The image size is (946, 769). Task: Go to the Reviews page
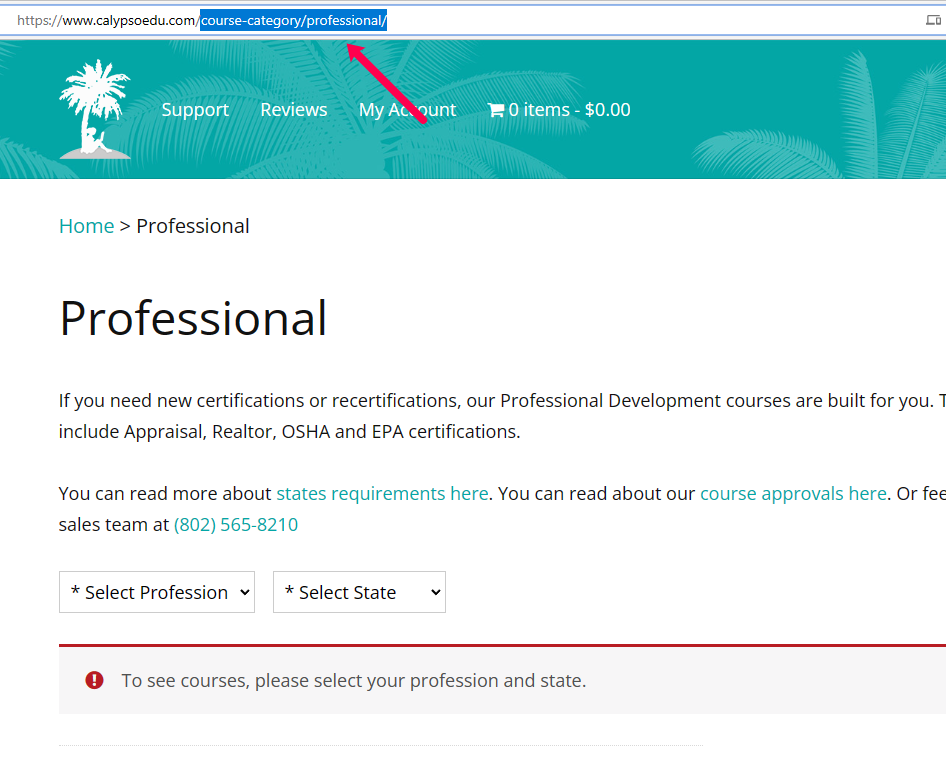[293, 110]
